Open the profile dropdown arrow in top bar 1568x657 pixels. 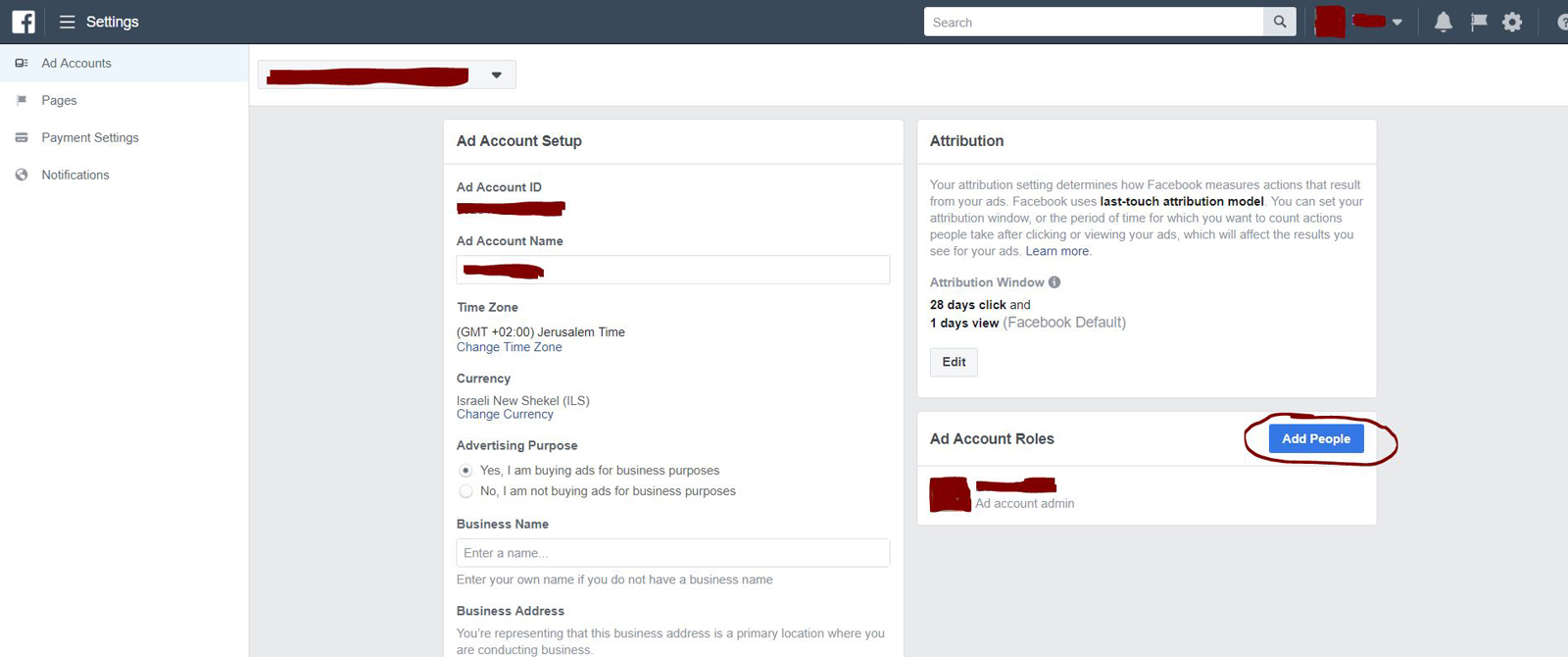click(1397, 22)
